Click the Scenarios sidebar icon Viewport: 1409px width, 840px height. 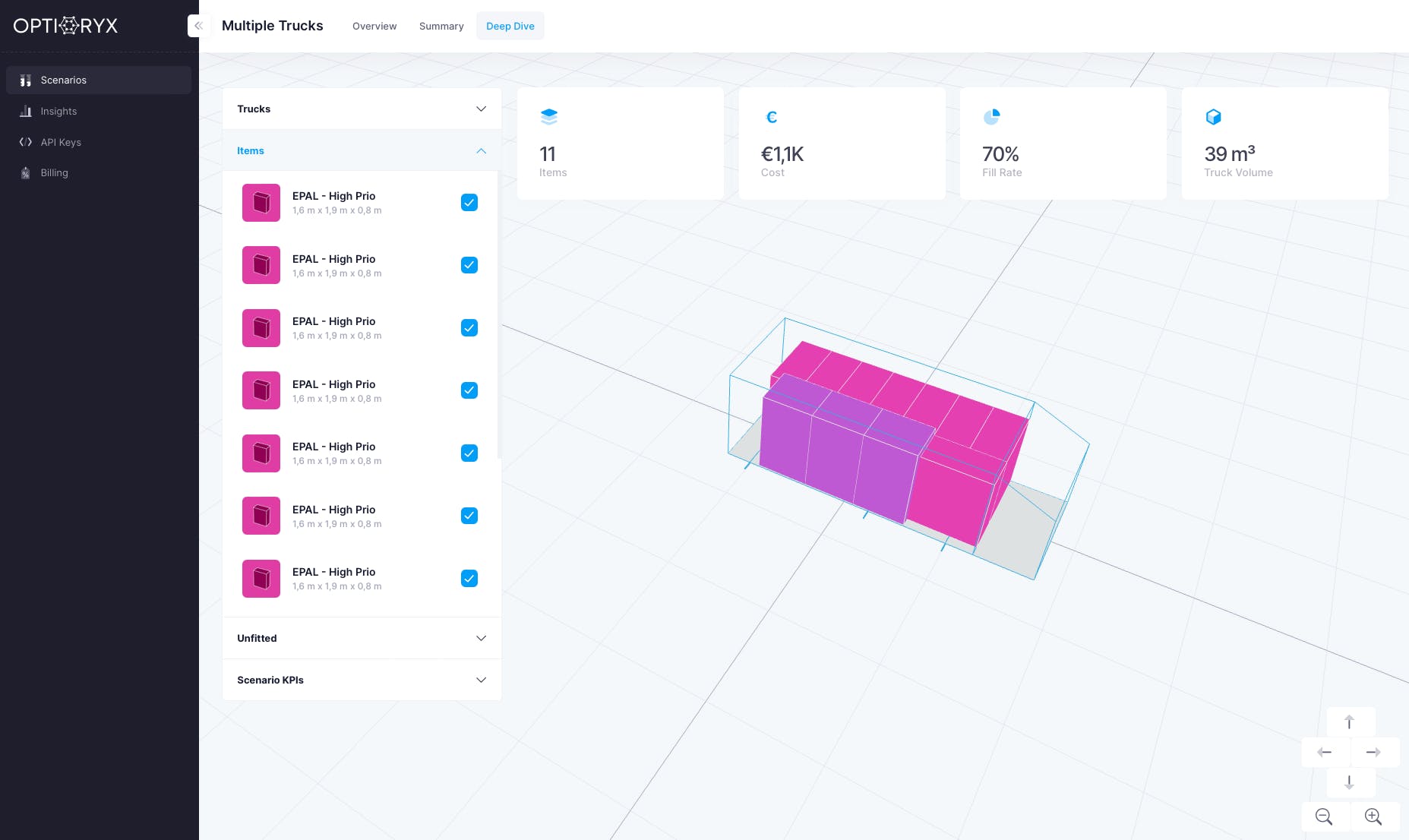(x=25, y=81)
